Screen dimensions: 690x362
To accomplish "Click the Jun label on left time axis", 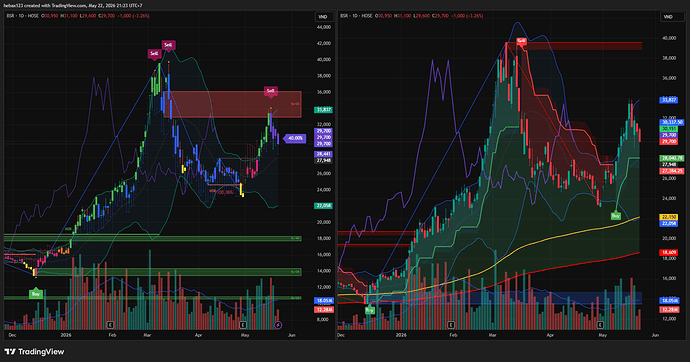I will (291, 335).
